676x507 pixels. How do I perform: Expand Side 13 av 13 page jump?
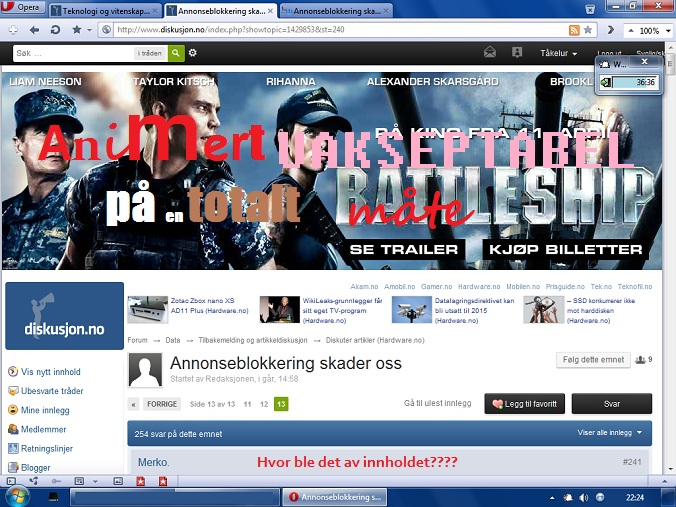click(212, 404)
